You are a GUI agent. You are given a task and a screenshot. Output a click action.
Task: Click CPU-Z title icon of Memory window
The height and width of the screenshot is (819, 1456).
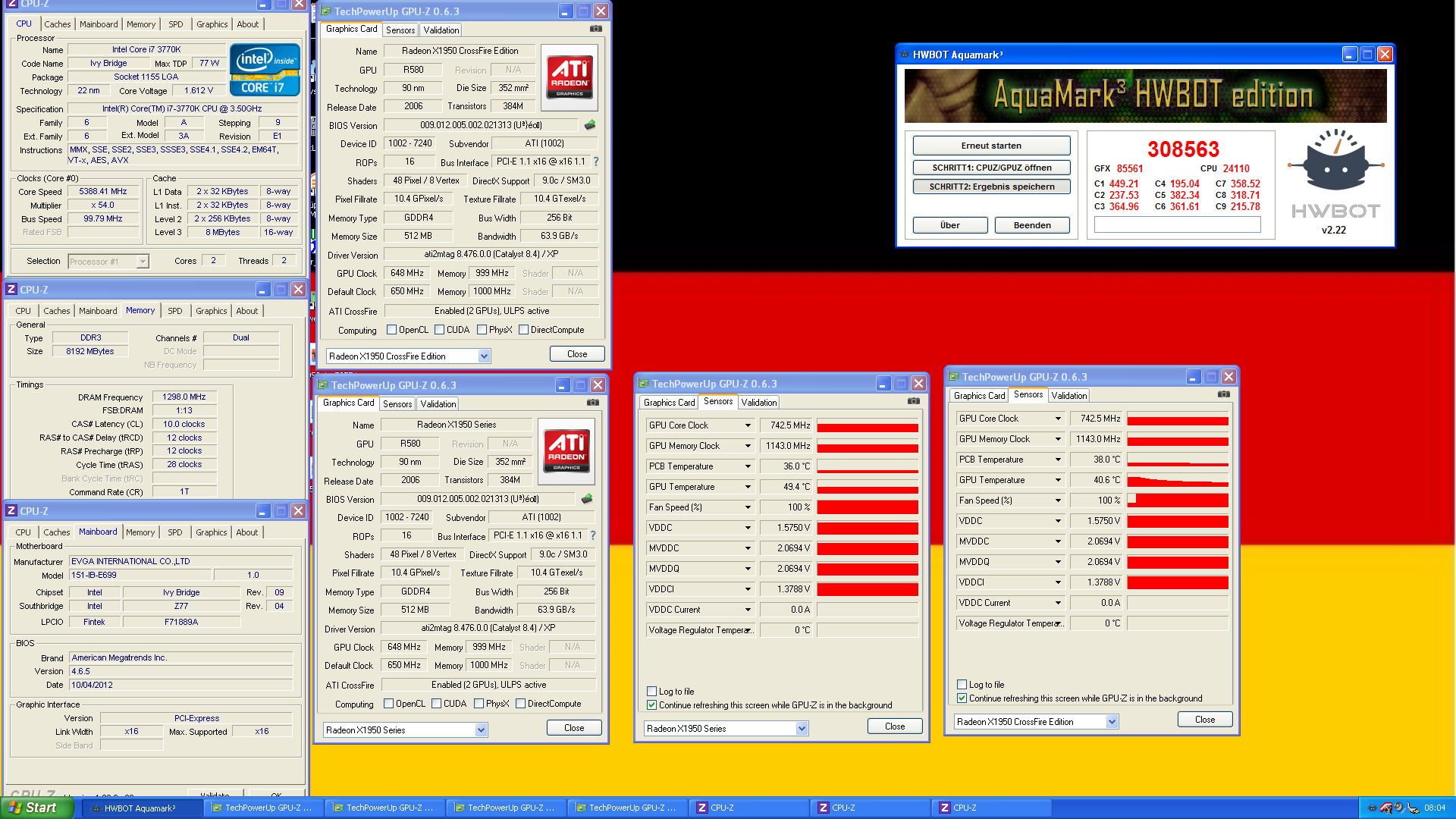[11, 290]
